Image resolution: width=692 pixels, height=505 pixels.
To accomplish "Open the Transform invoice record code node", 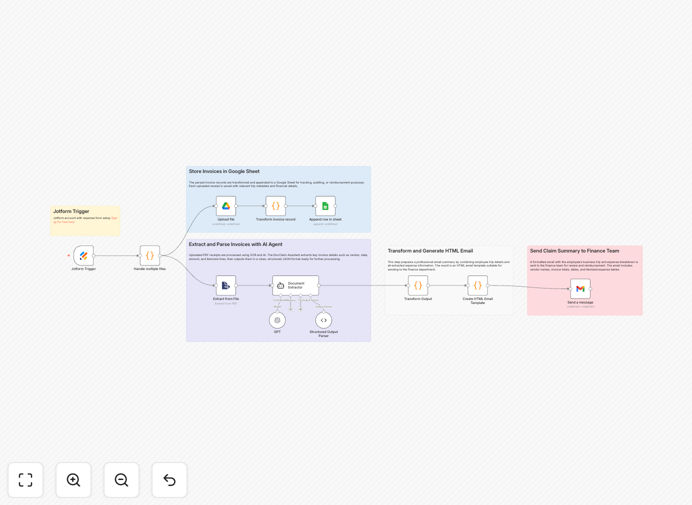I will pyautogui.click(x=276, y=206).
